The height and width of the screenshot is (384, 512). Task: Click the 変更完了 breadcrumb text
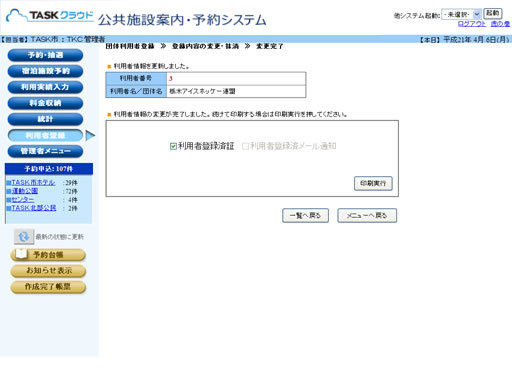tap(269, 46)
